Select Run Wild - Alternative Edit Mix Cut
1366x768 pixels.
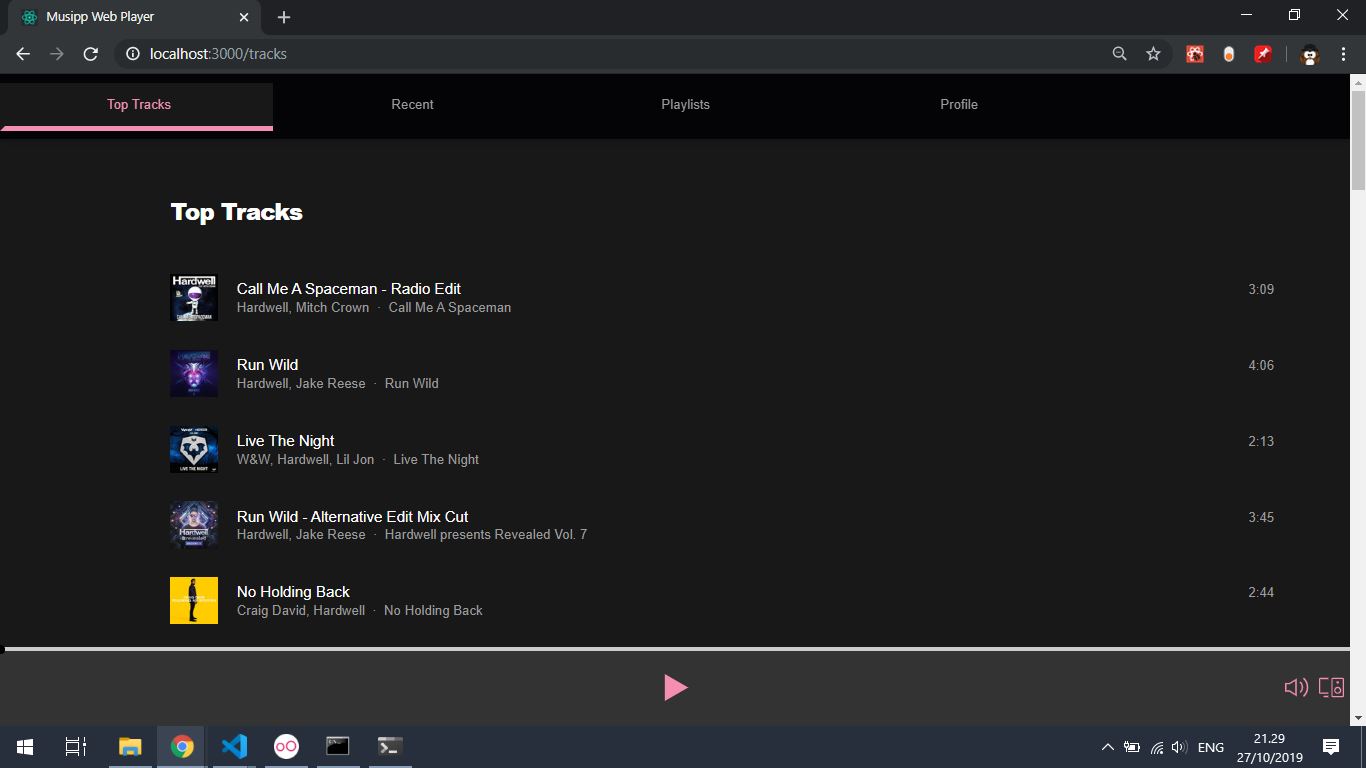click(352, 516)
